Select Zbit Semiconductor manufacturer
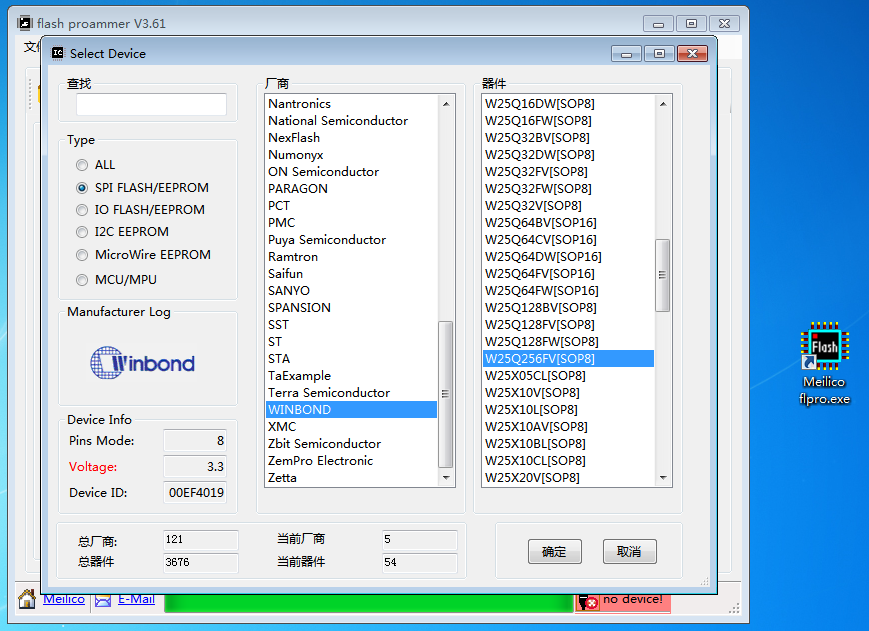Screen dimensions: 869x631 351,444
